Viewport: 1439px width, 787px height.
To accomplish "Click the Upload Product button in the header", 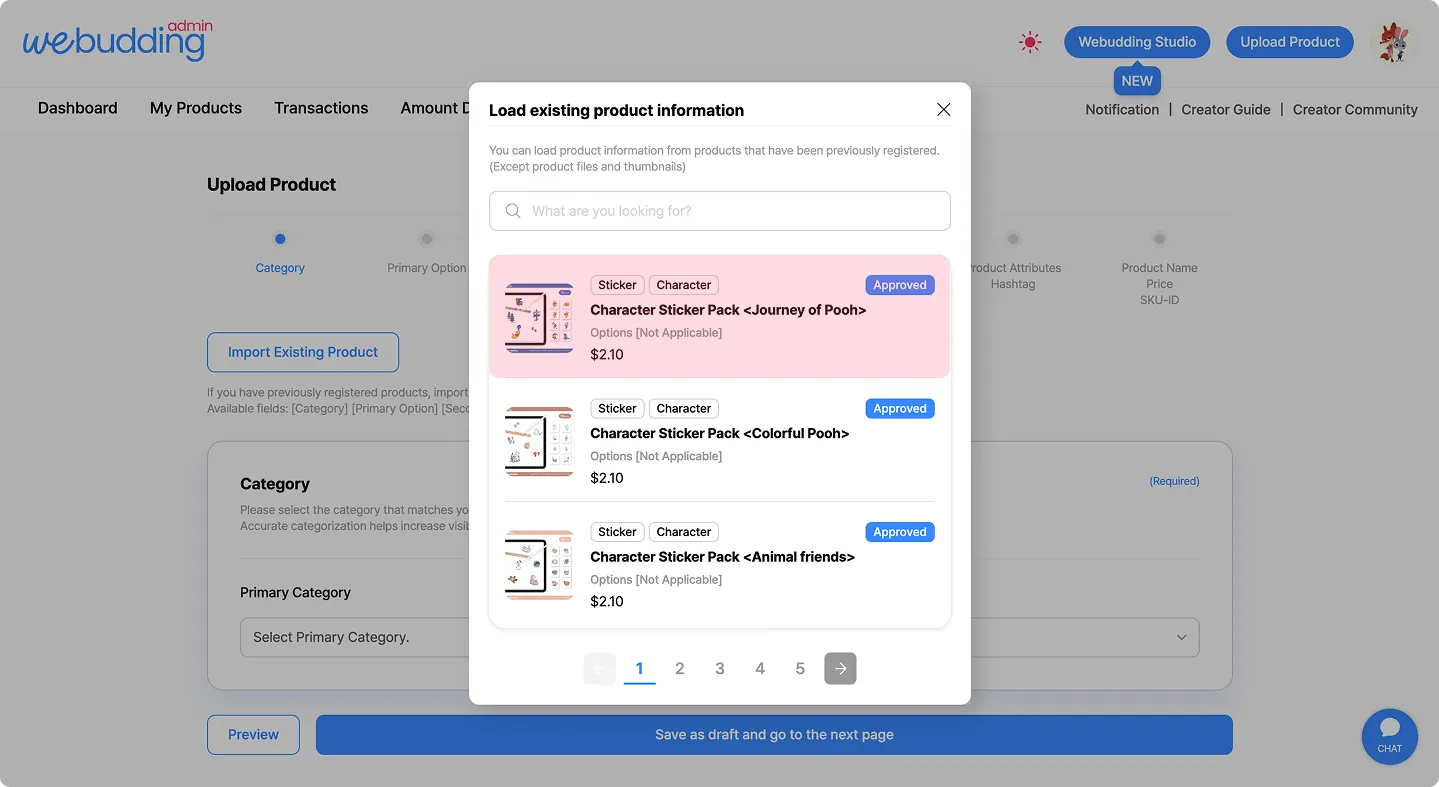I will coord(1290,42).
